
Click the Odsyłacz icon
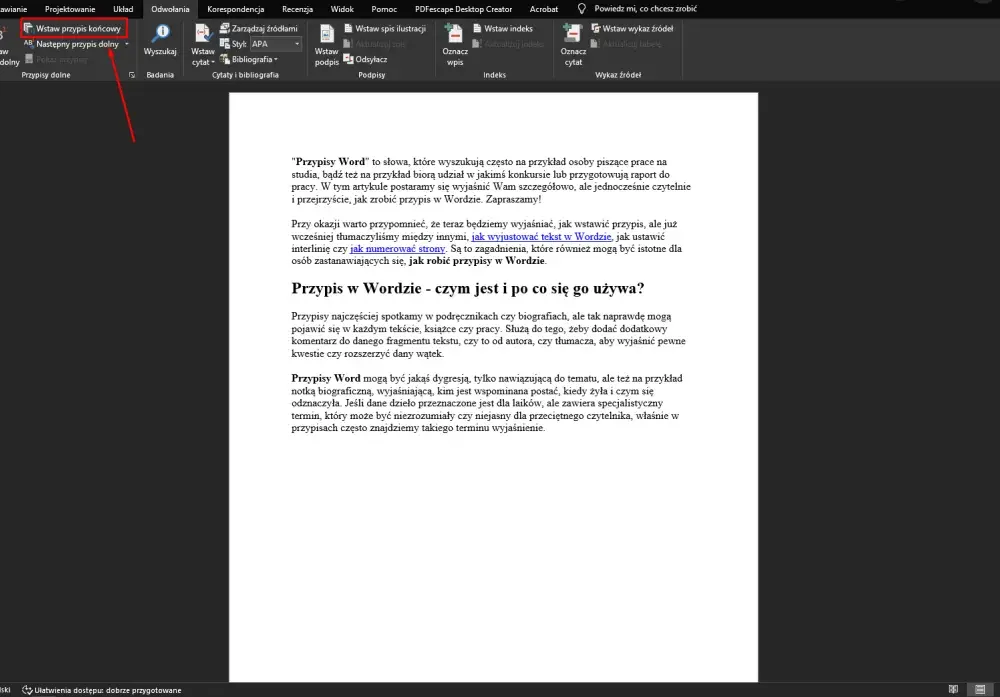tap(348, 59)
